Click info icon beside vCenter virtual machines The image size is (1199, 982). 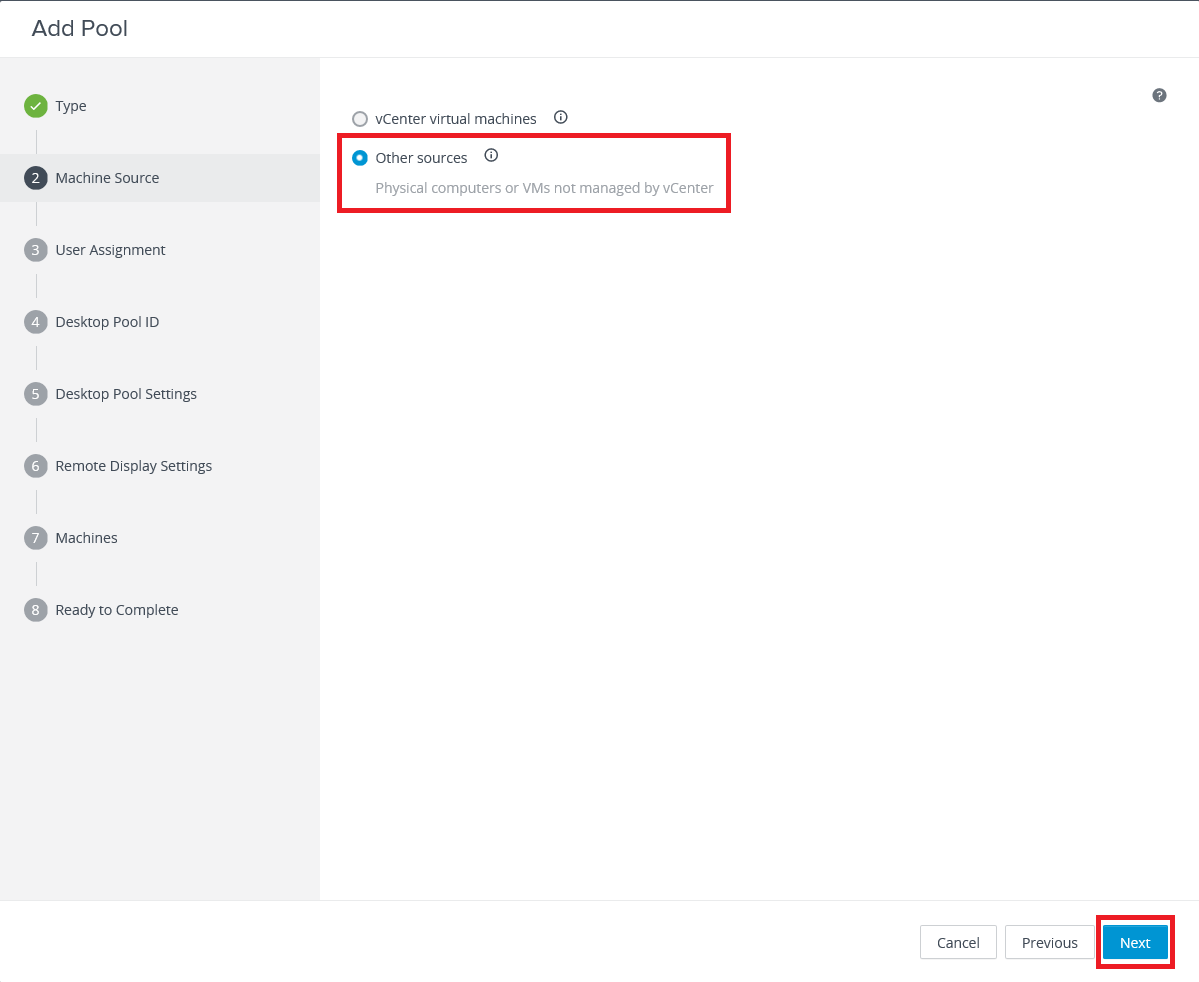[x=561, y=117]
